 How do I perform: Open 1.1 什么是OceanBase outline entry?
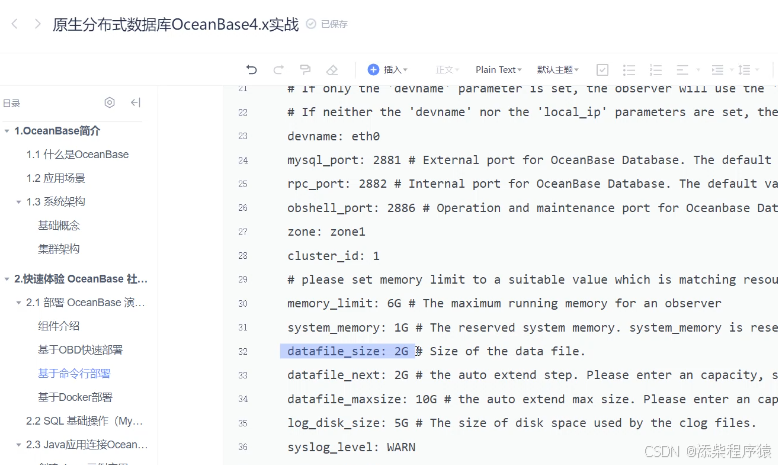click(x=77, y=154)
